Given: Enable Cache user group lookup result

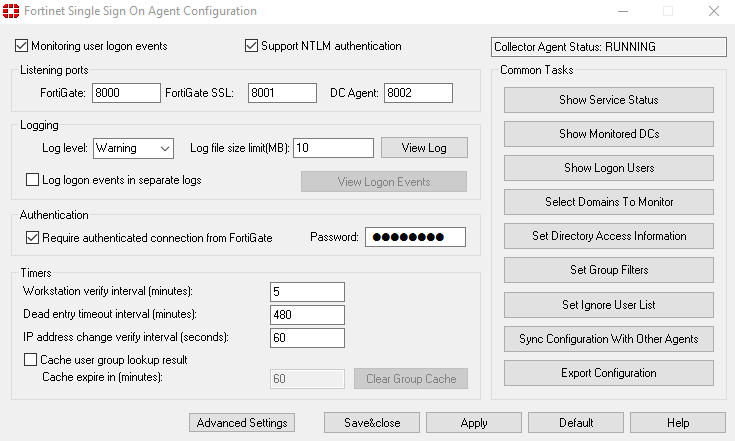Looking at the screenshot, I should 30,359.
